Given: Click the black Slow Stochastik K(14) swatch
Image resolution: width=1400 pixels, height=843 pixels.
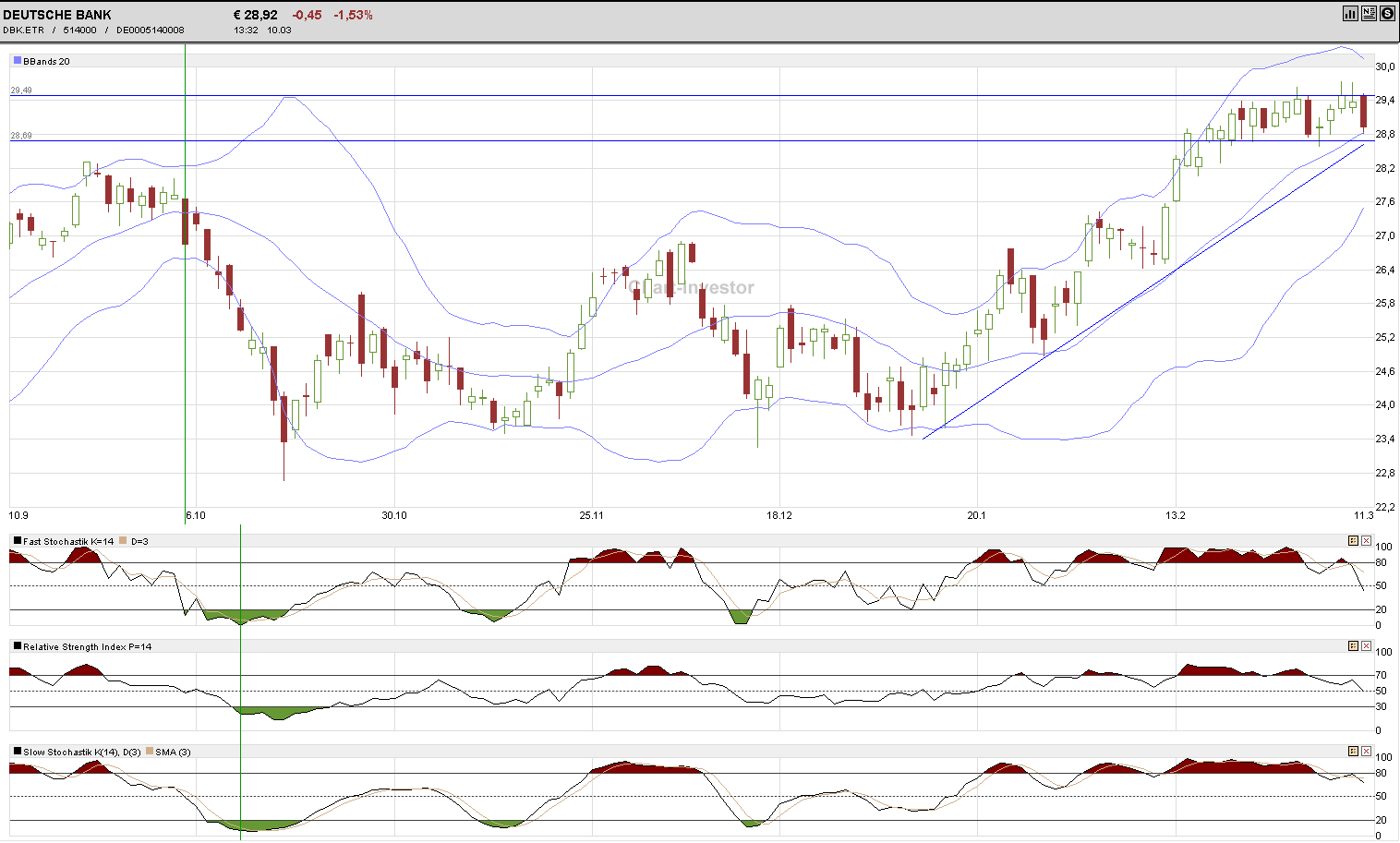Looking at the screenshot, I should [x=18, y=752].
